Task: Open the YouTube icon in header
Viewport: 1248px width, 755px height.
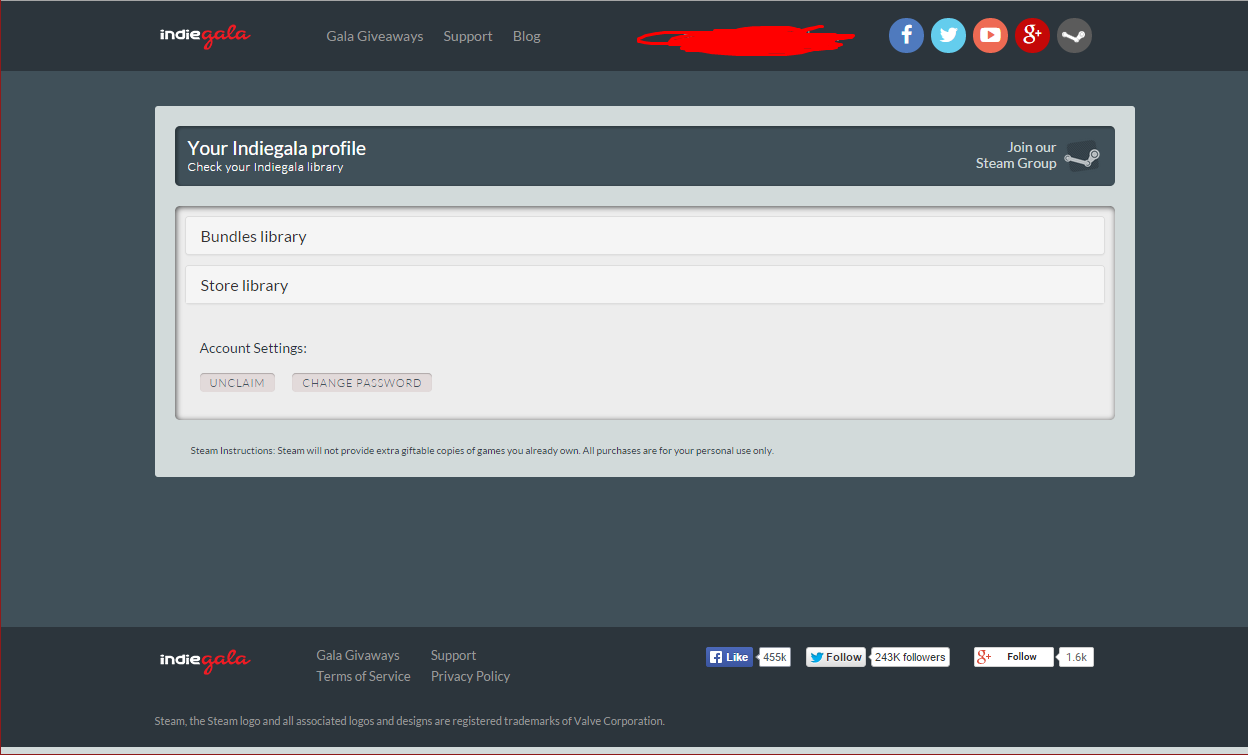Action: [990, 36]
